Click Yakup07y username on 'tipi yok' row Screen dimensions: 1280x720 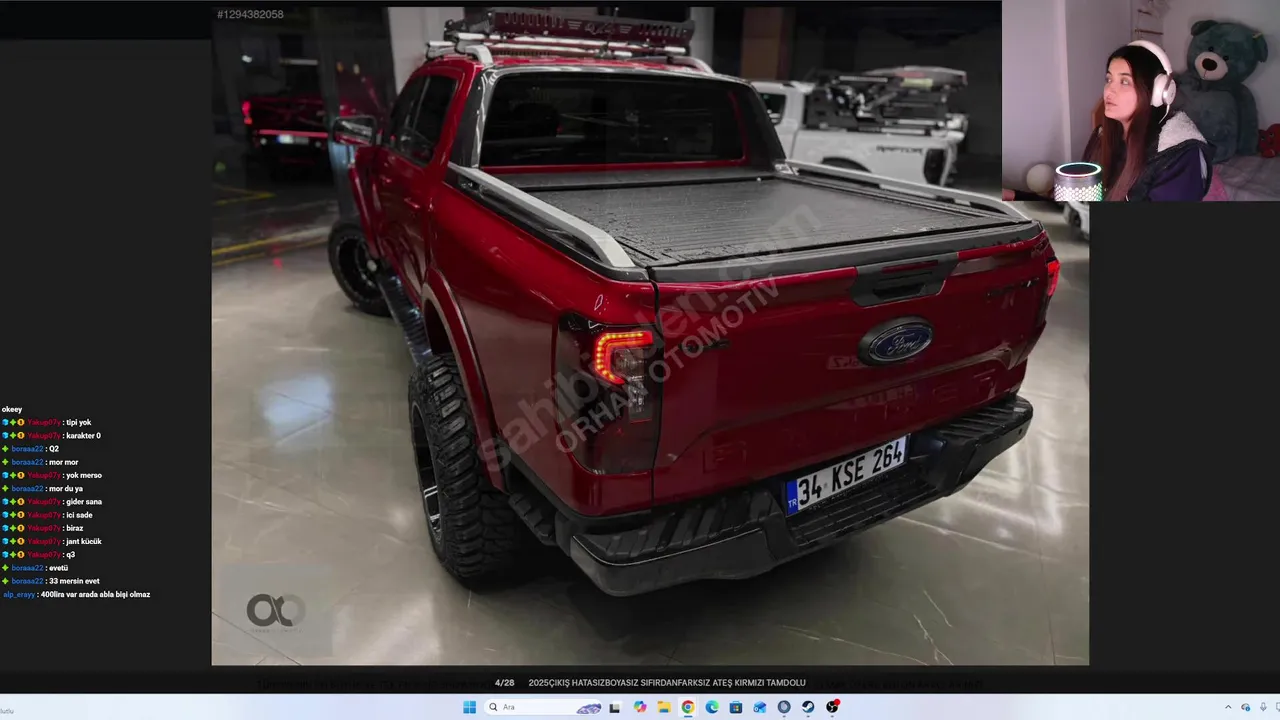(44, 423)
